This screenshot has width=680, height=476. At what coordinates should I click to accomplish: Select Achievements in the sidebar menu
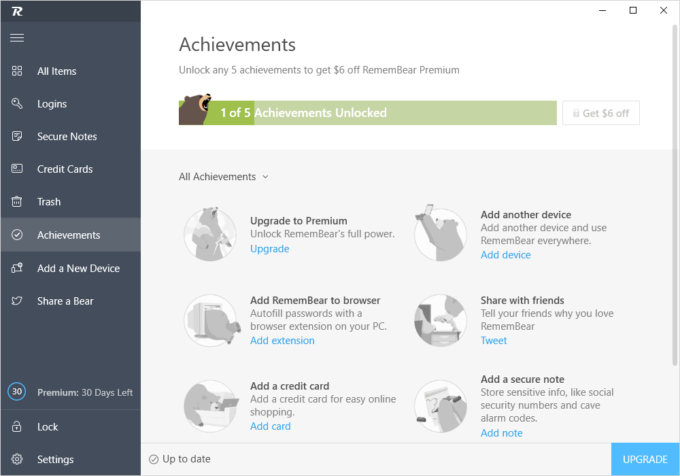[x=71, y=235]
